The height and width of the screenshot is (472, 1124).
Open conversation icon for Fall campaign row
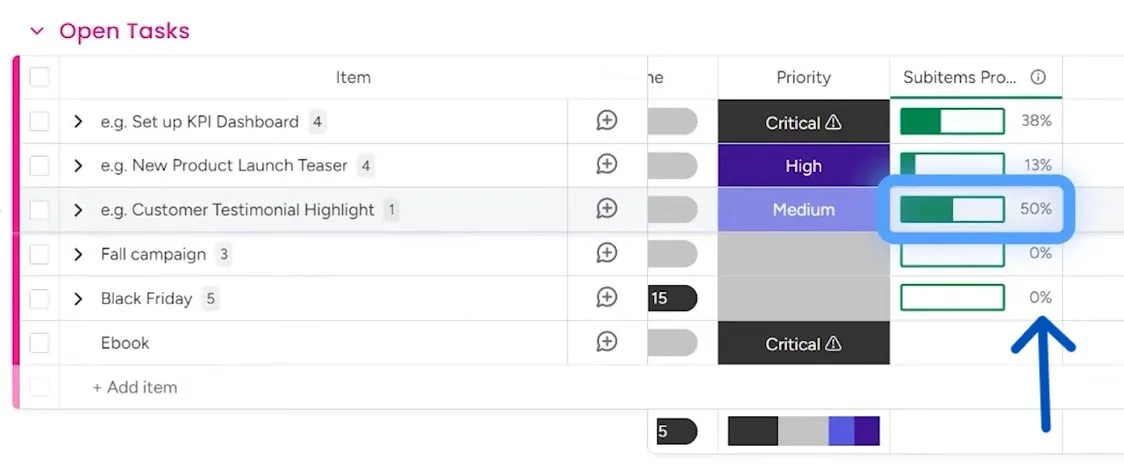tap(606, 254)
